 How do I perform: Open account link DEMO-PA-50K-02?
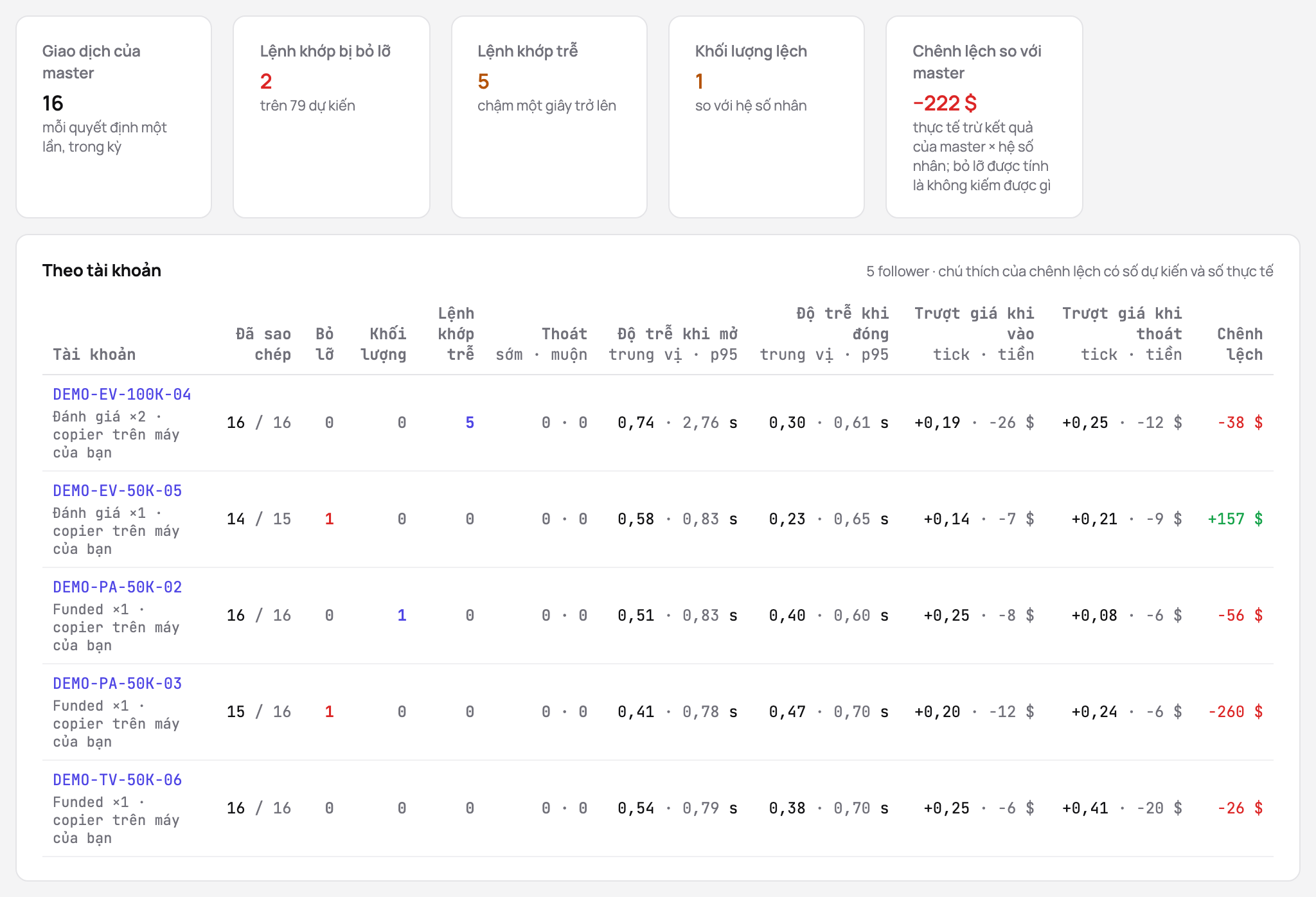tap(118, 587)
